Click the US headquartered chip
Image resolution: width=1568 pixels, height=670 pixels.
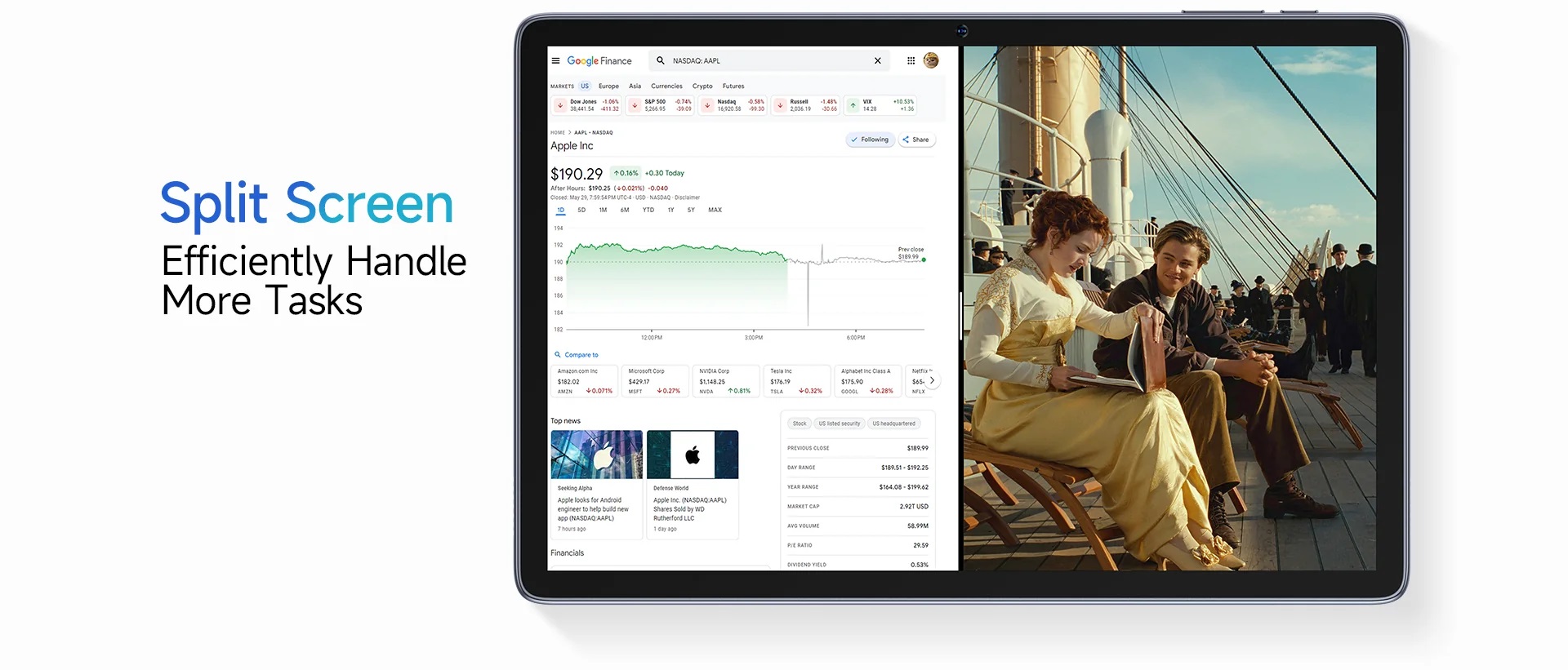(893, 424)
